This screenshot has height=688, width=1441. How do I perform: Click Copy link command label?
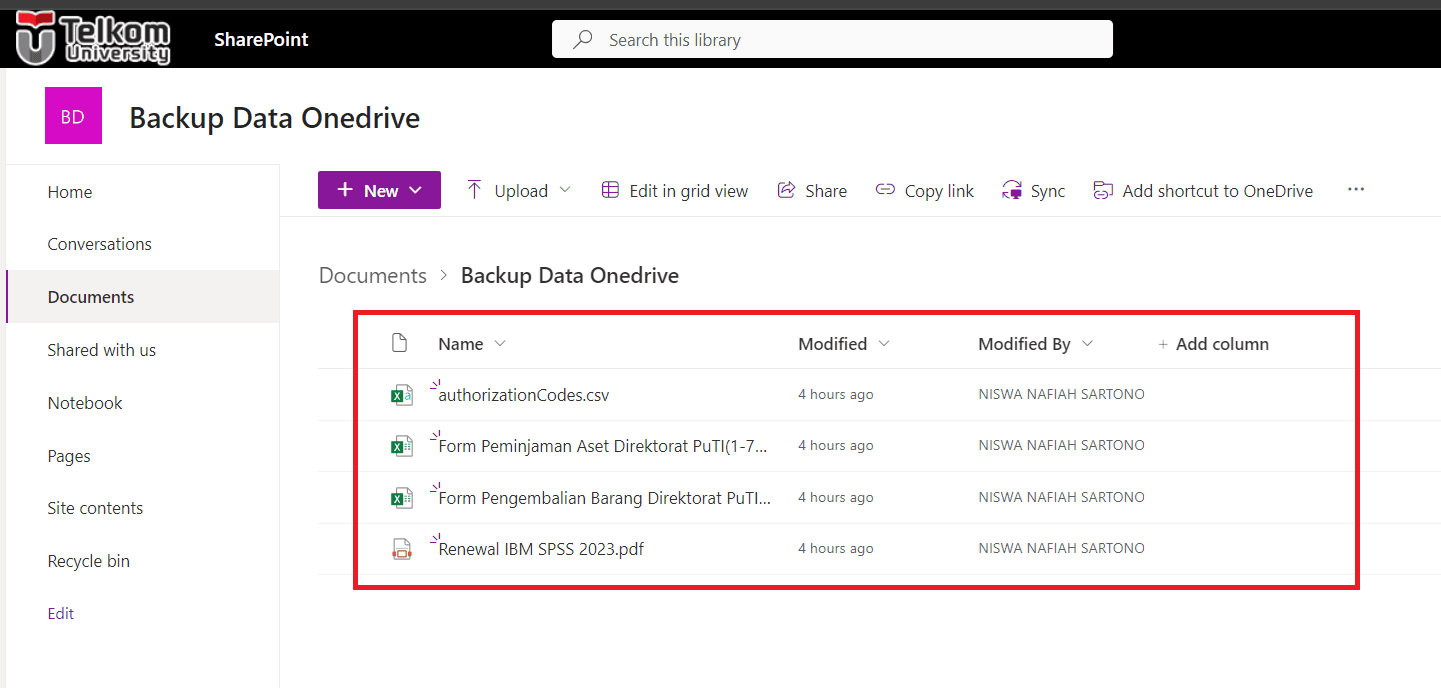[939, 191]
